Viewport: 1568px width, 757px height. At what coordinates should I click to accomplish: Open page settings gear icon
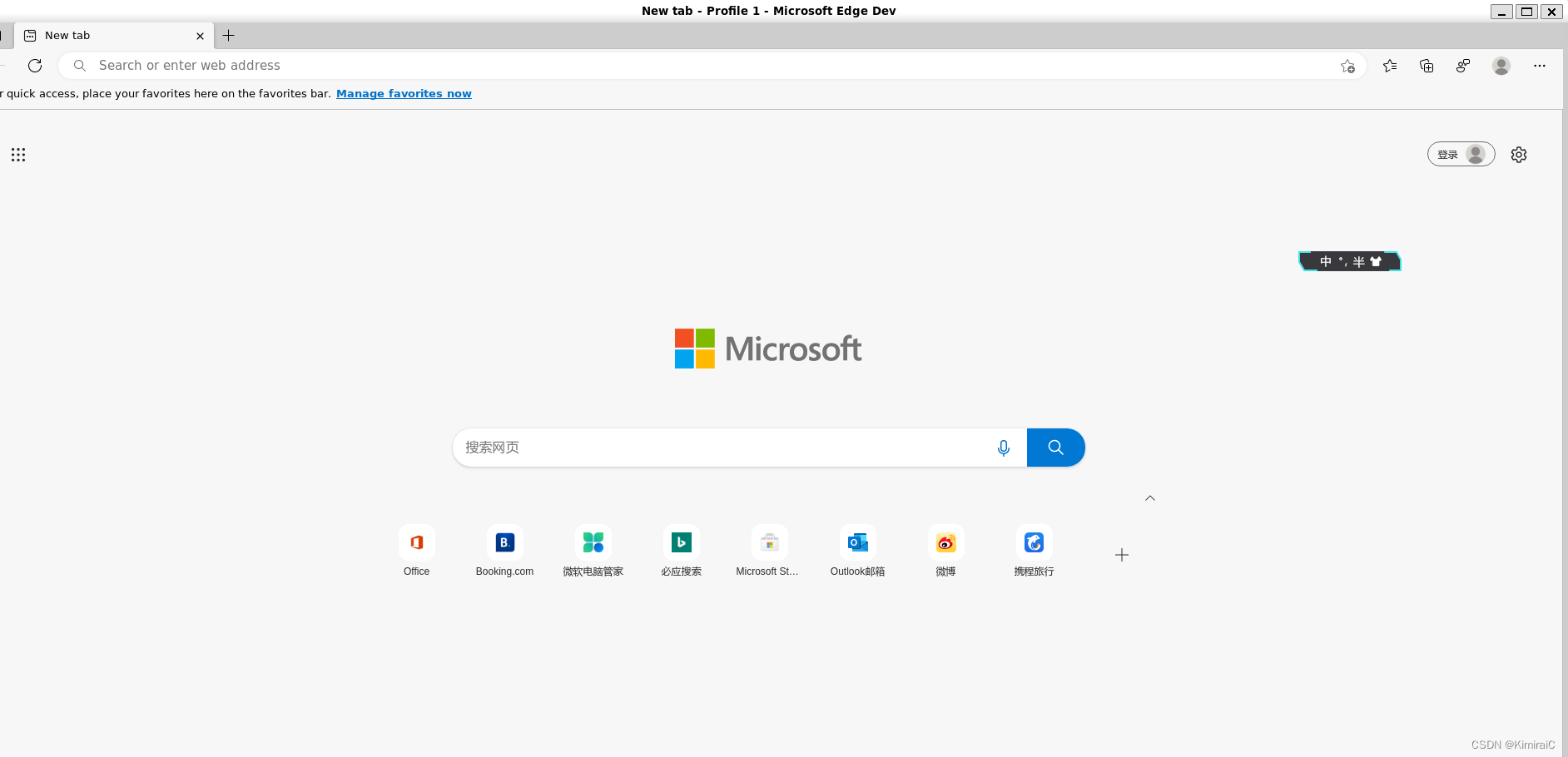[x=1519, y=155]
